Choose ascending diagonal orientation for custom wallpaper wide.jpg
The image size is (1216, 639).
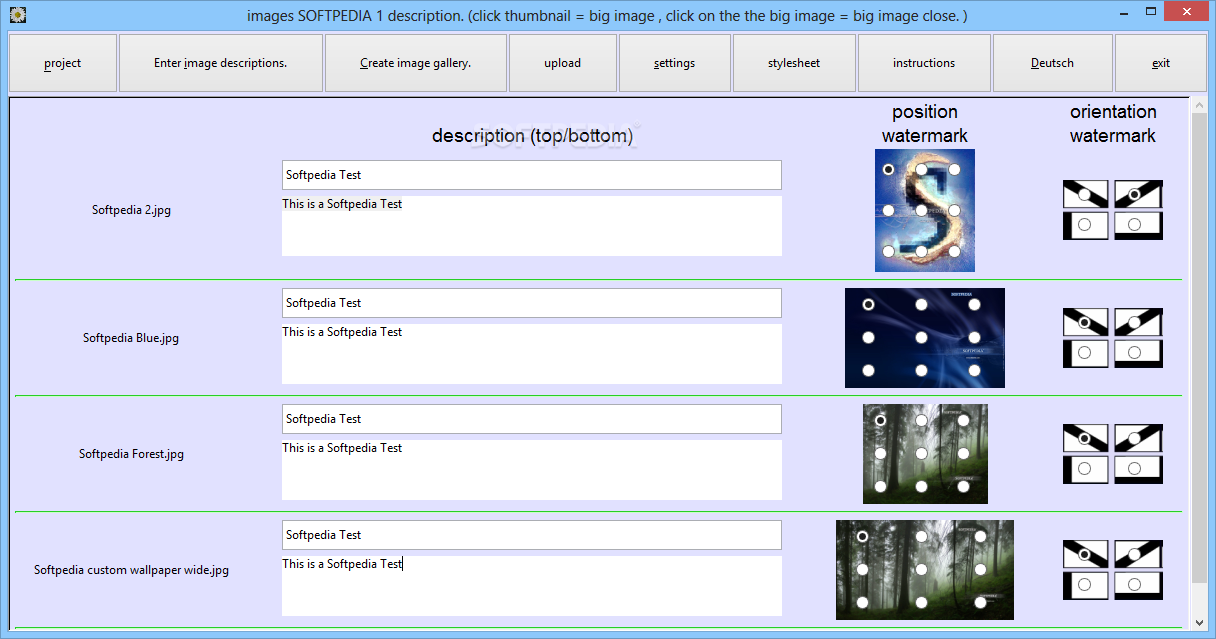point(1134,555)
